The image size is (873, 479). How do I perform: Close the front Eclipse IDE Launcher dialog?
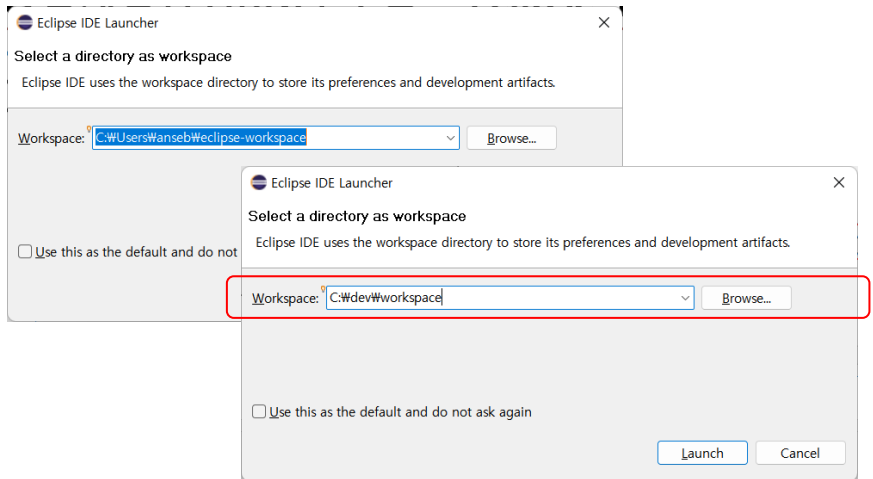(x=838, y=183)
